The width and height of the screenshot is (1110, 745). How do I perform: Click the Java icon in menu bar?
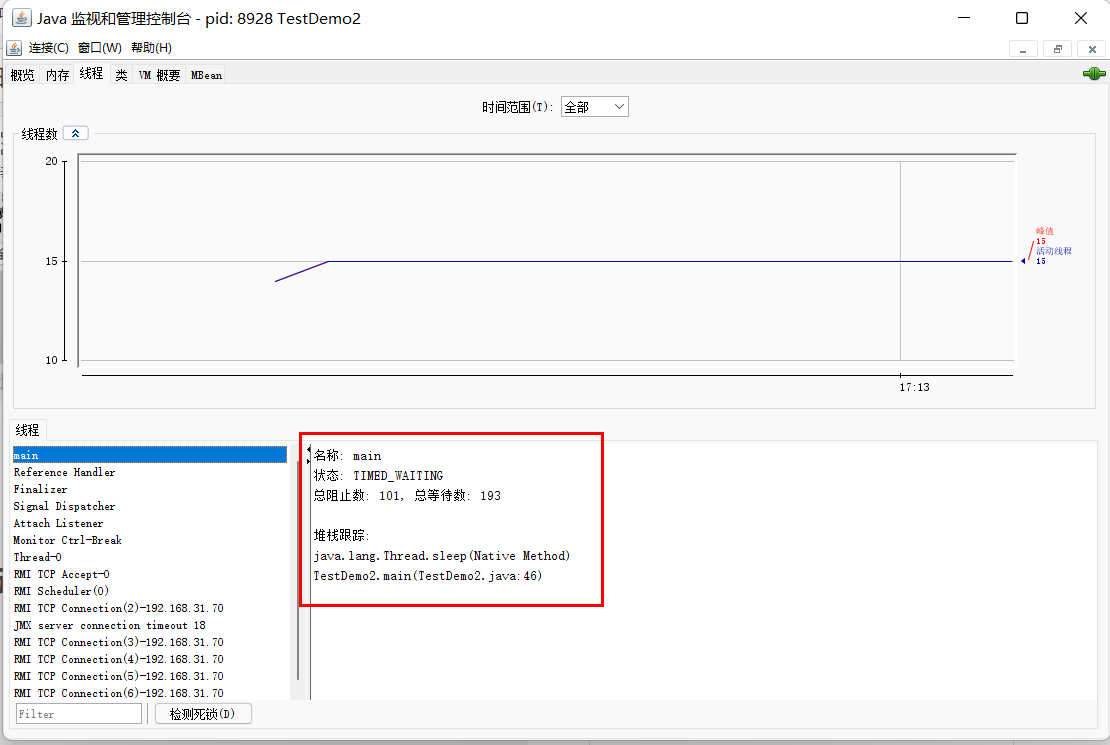click(x=13, y=47)
